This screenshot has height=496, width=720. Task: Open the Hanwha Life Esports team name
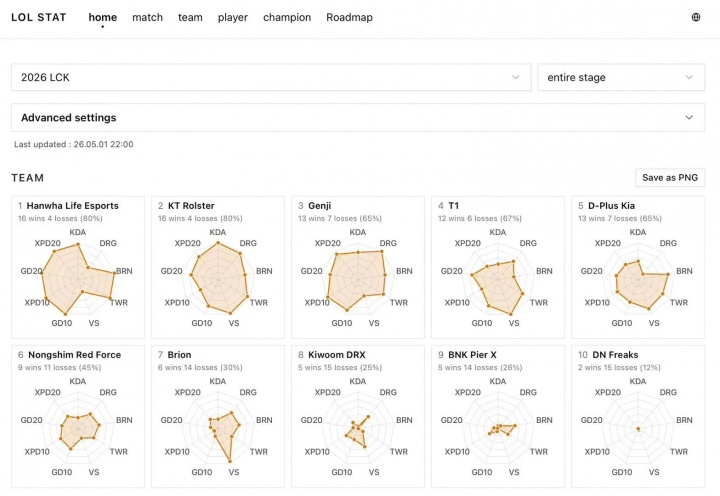[x=73, y=206]
